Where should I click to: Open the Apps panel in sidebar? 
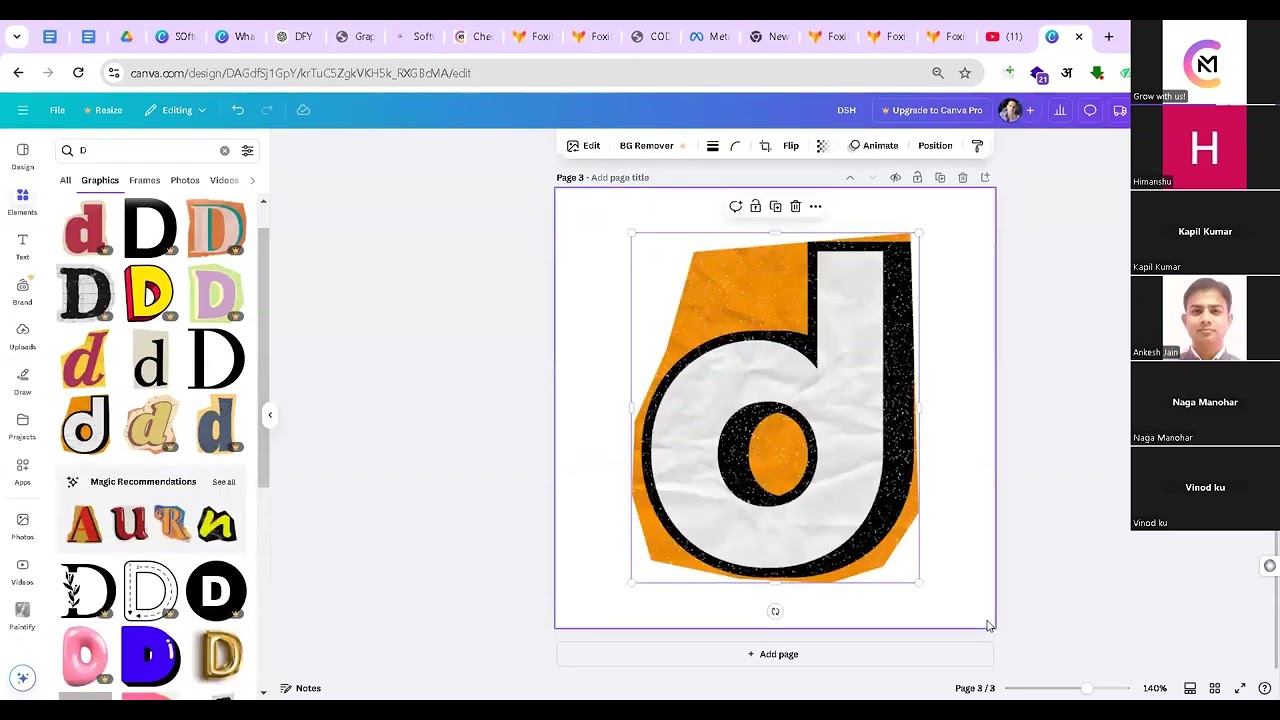coord(22,472)
